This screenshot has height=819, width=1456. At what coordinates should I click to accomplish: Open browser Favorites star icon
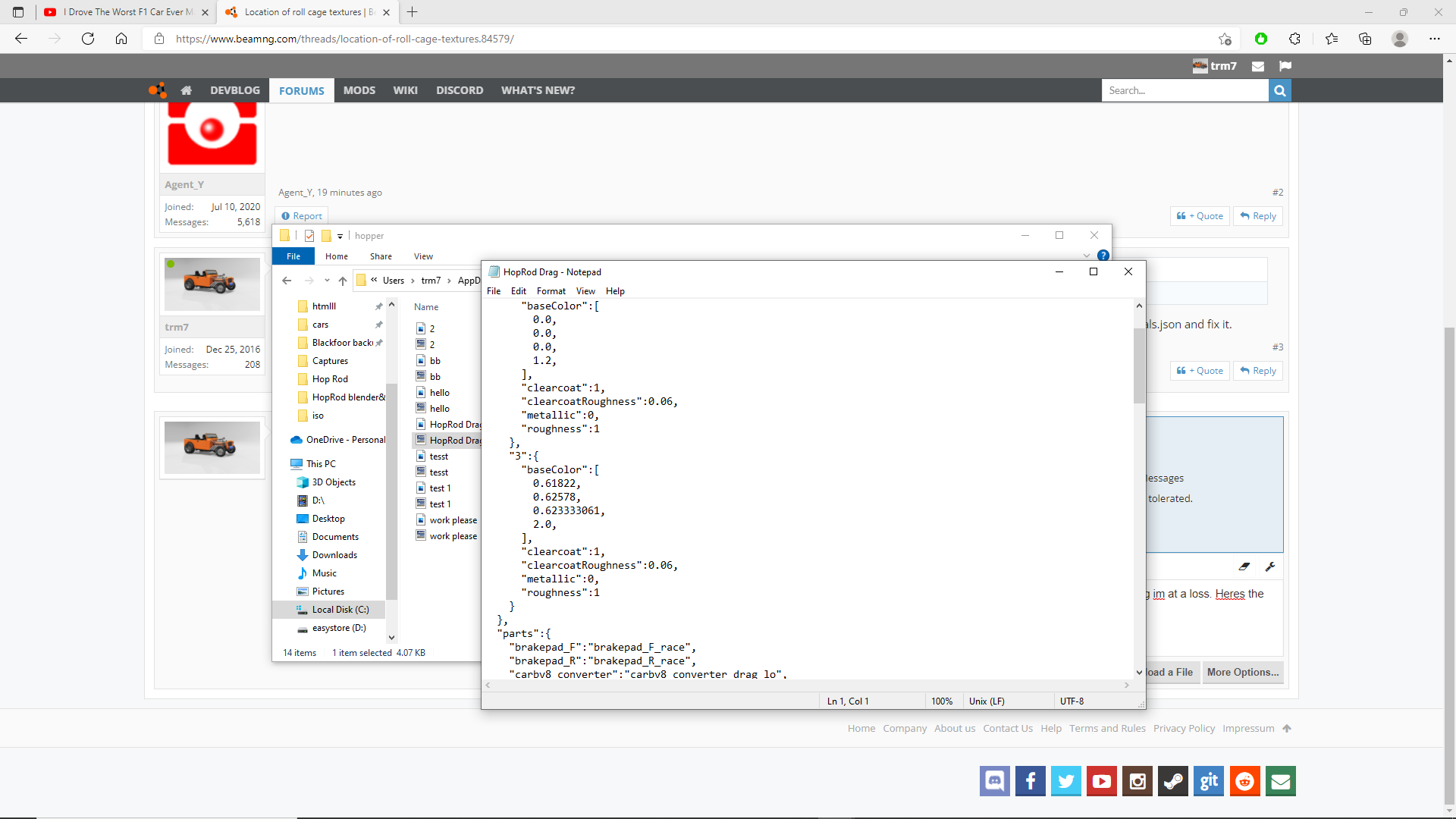click(x=1332, y=39)
